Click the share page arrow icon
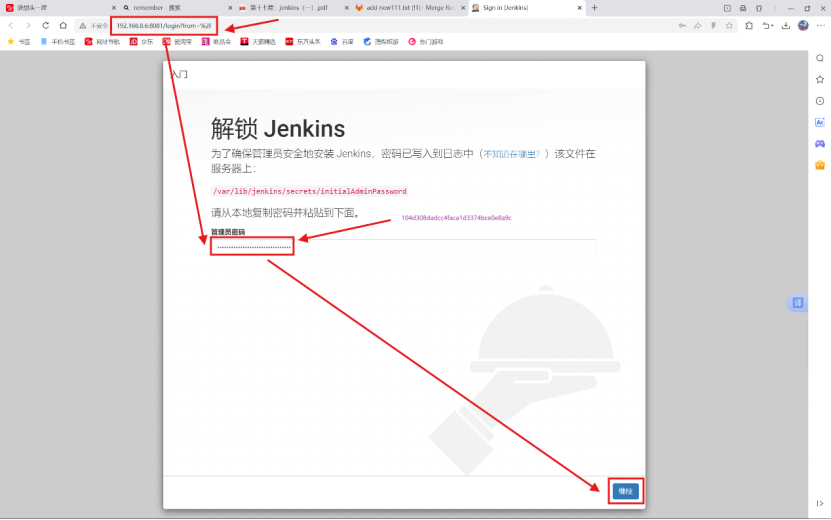Screen dimensions: 831x520 697,25
